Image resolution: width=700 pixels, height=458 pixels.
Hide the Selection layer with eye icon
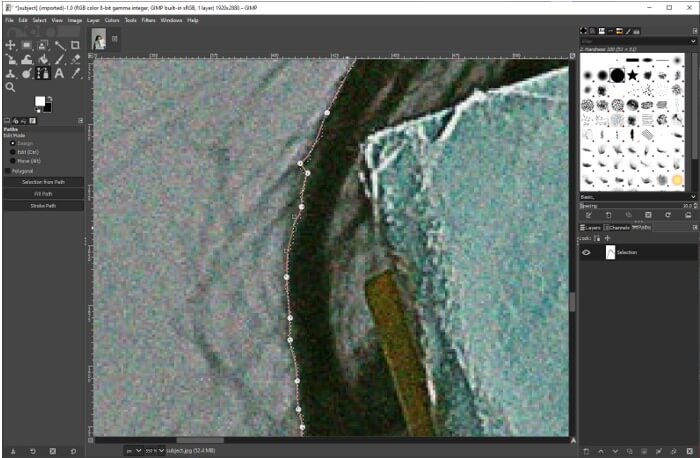point(586,253)
